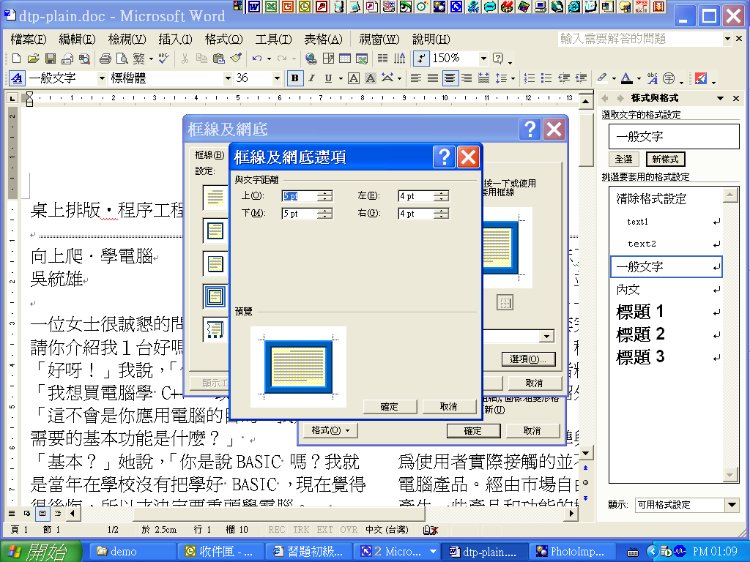Toggle Italic formatting
Viewport: 750px width, 562px height.
tap(312, 78)
